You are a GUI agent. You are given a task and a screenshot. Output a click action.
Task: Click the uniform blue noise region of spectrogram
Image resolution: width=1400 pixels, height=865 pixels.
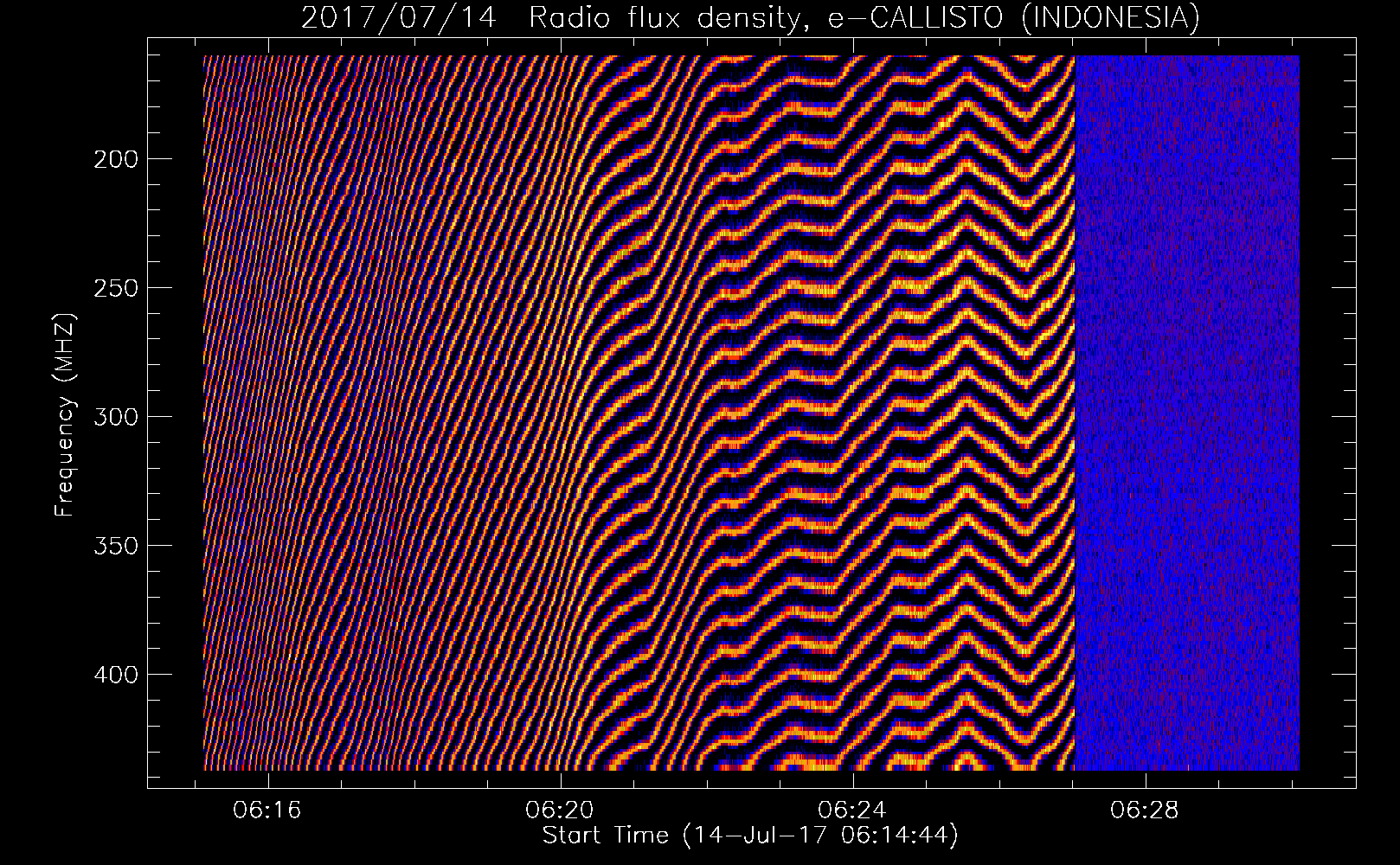pyautogui.click(x=1187, y=413)
